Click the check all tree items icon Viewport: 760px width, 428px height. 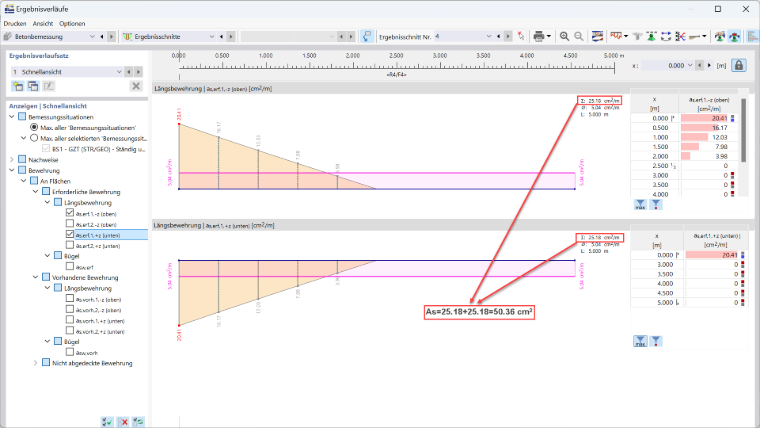tap(107, 422)
